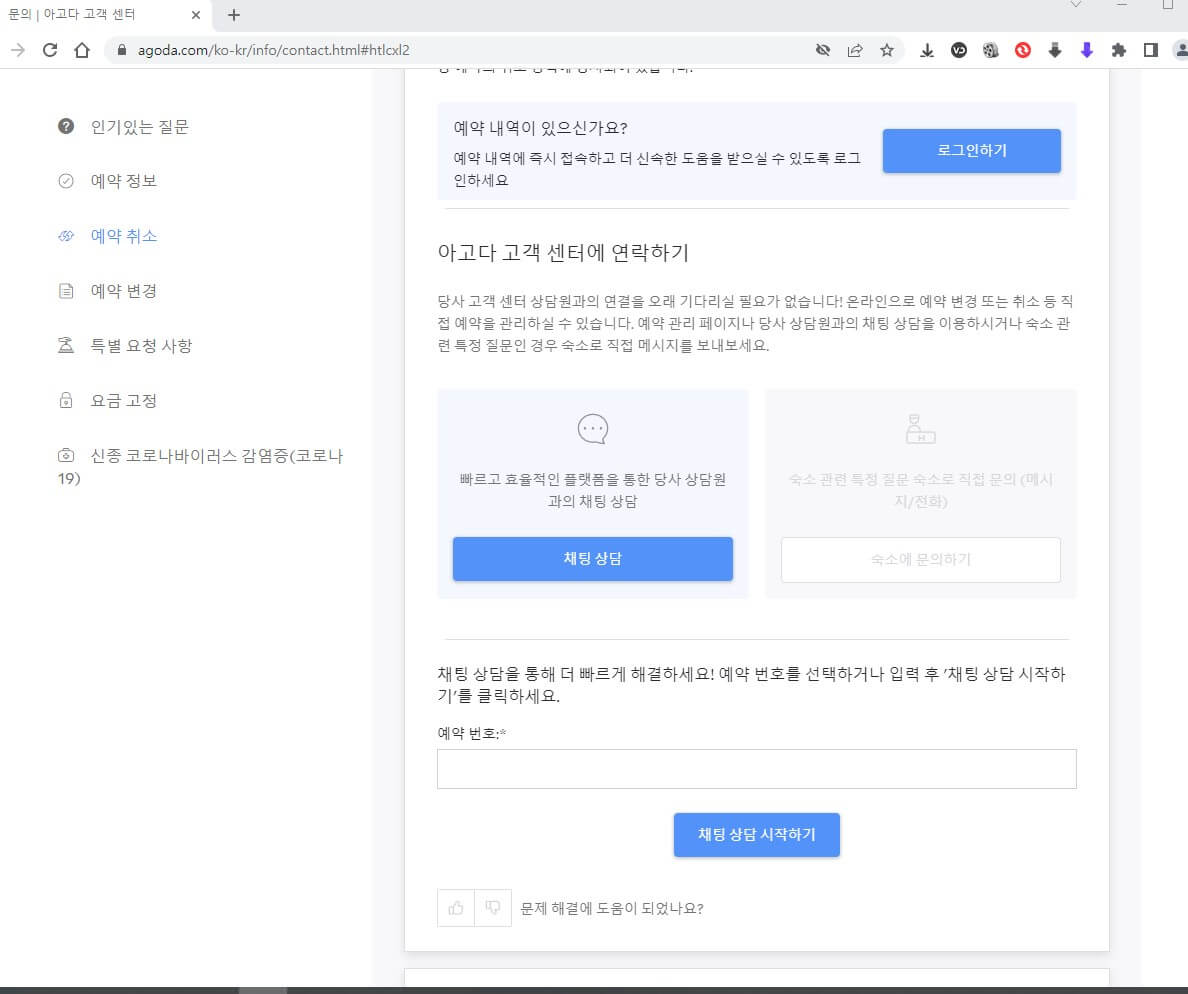1188x994 pixels.
Task: Click the checkmark icon beside 예약 정보
Action: pyautogui.click(x=66, y=180)
